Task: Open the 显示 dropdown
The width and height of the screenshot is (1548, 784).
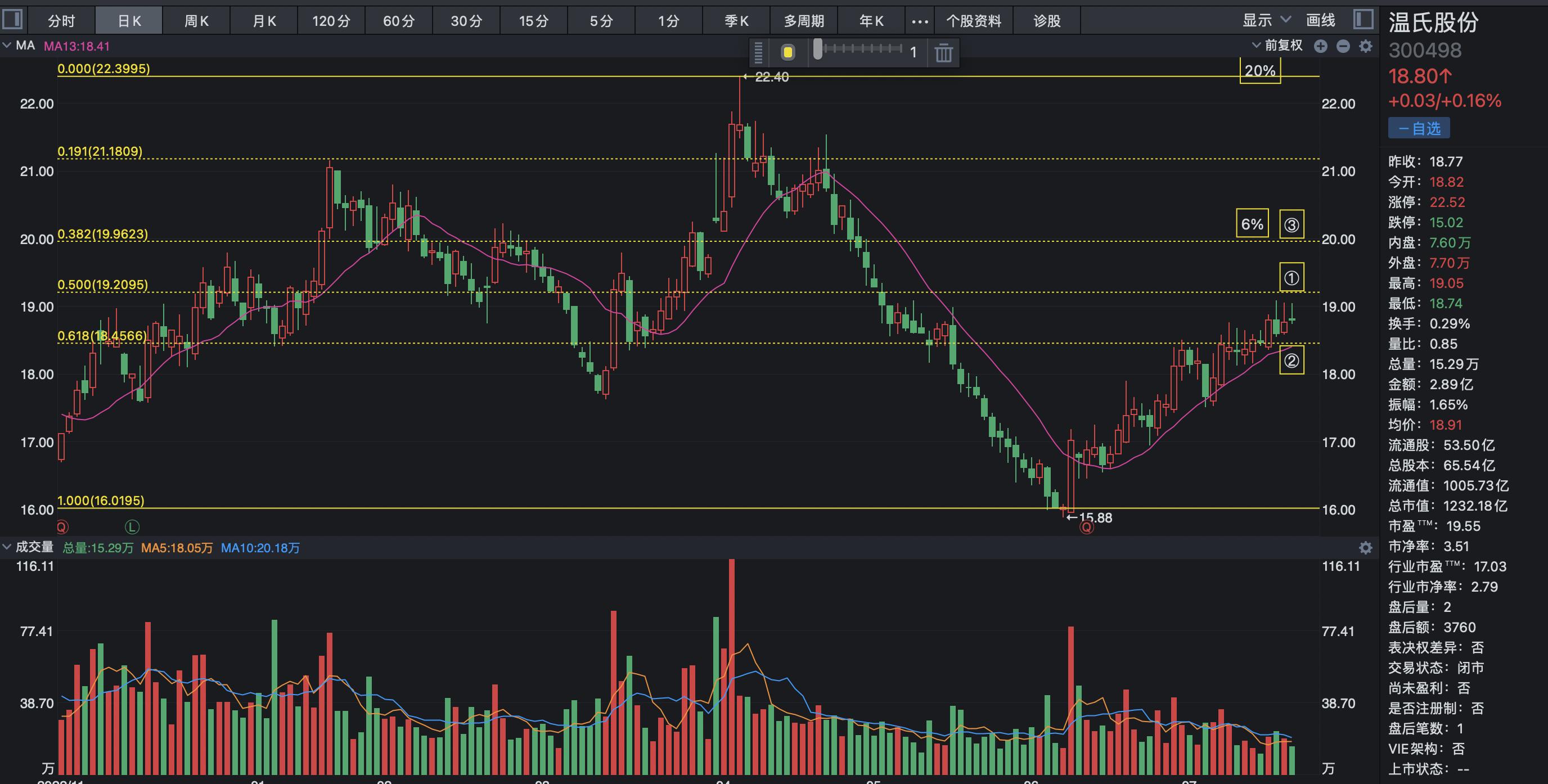Action: pyautogui.click(x=1266, y=20)
